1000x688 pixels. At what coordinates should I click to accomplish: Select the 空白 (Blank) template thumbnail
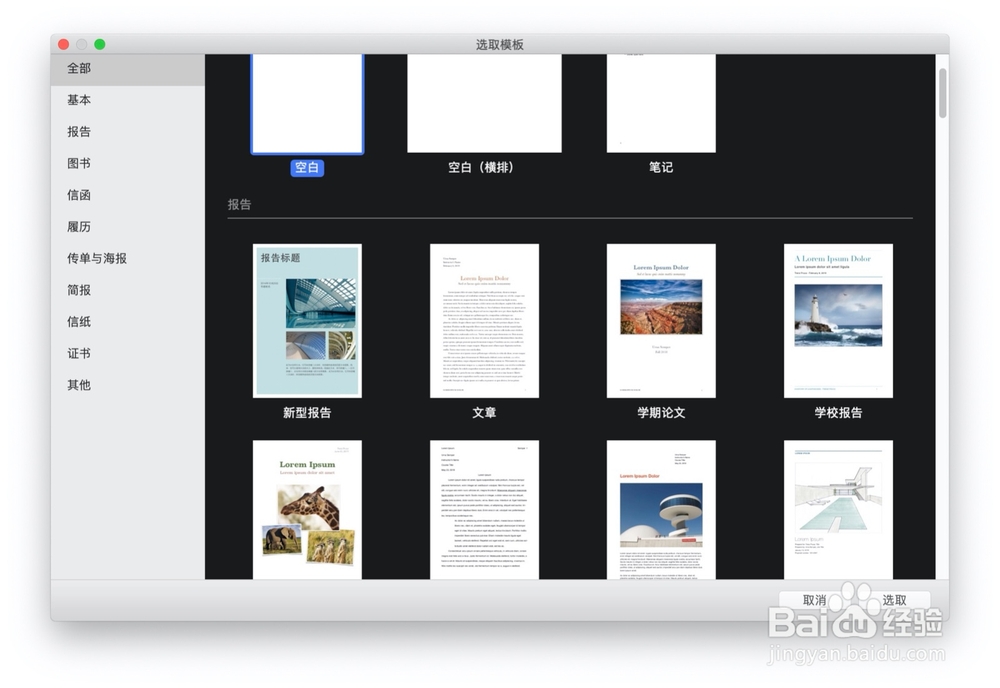point(307,100)
